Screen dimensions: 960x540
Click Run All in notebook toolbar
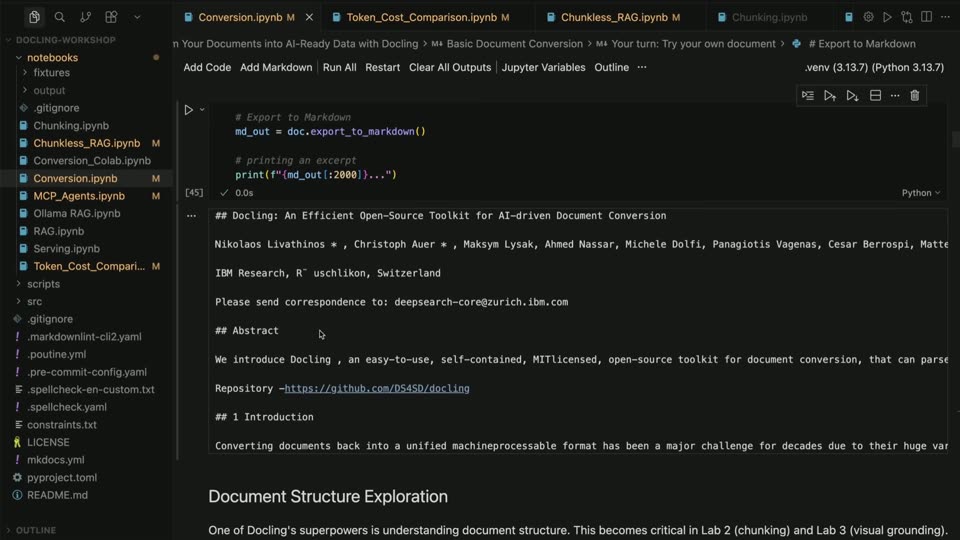pos(339,67)
